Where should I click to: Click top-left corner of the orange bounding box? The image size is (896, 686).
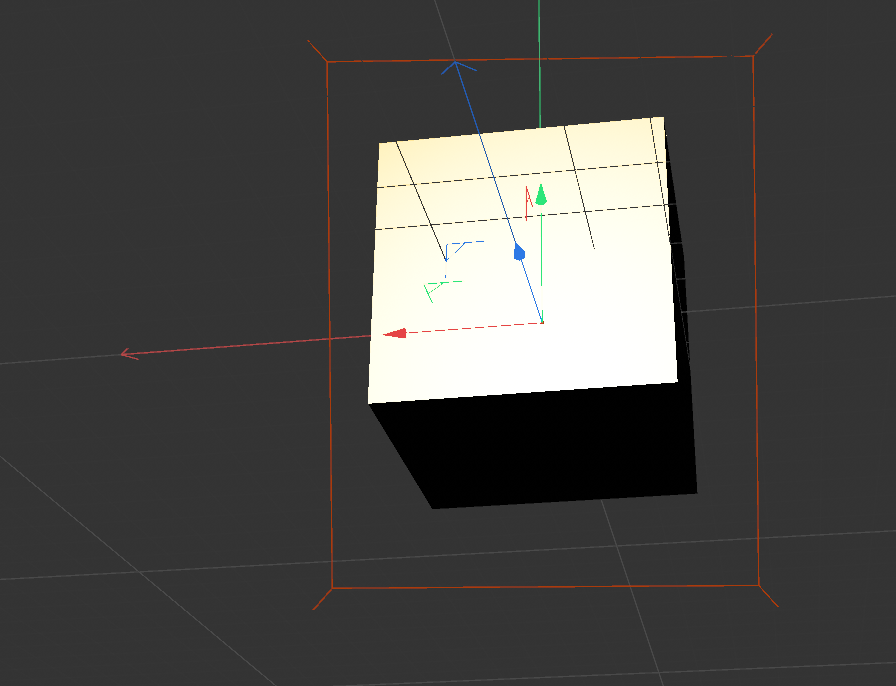pos(327,61)
